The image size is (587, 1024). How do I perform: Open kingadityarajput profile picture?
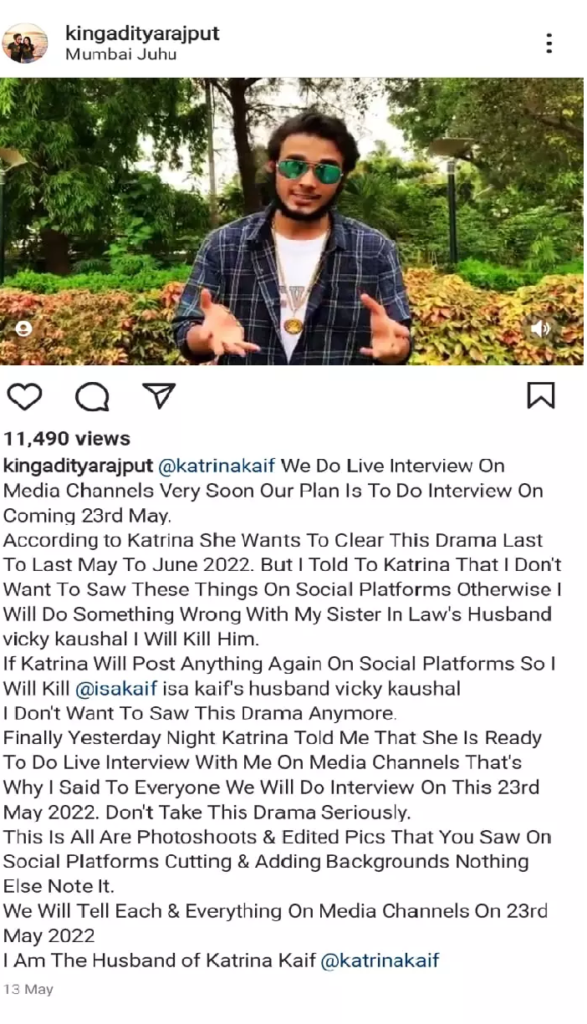[25, 43]
